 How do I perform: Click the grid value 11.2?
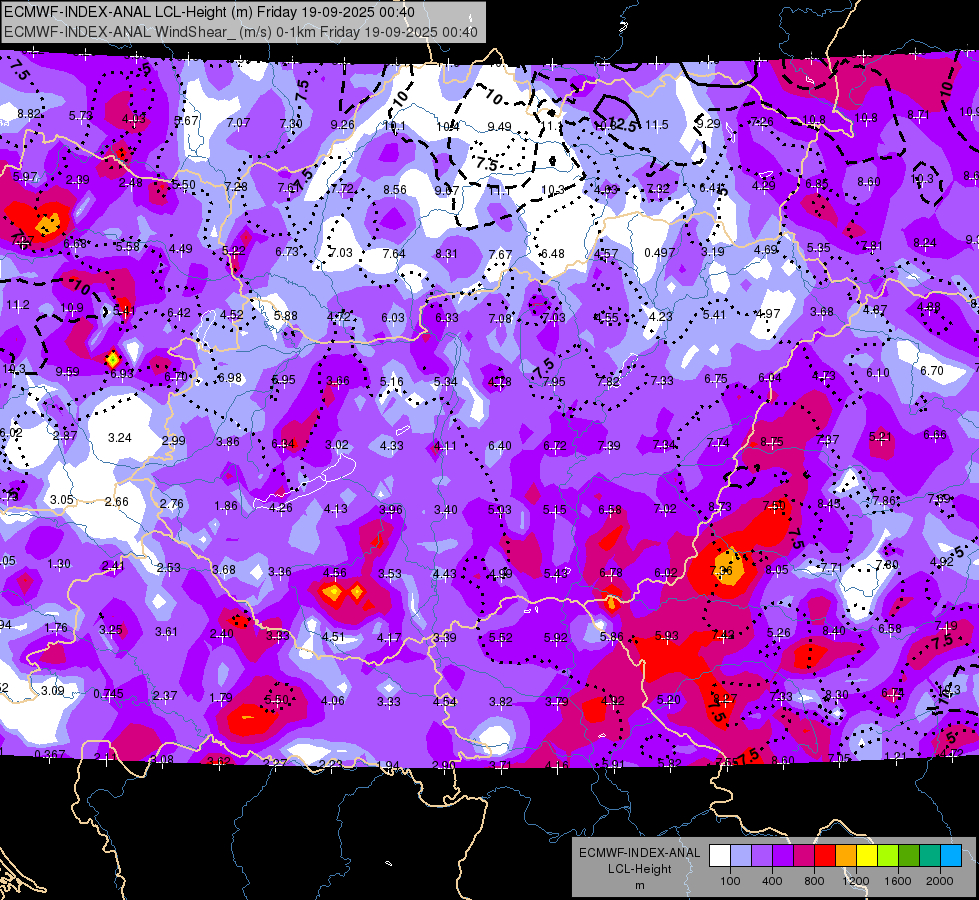point(18,305)
